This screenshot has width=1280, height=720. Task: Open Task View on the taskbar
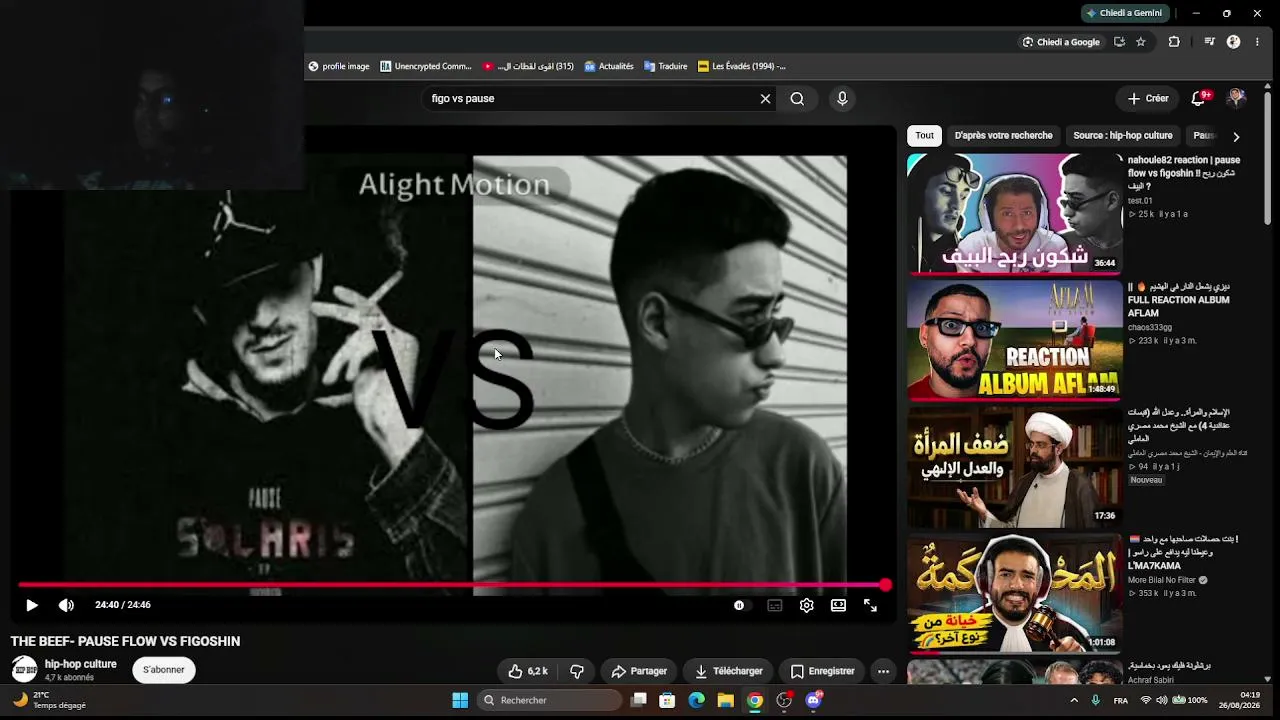(x=639, y=700)
